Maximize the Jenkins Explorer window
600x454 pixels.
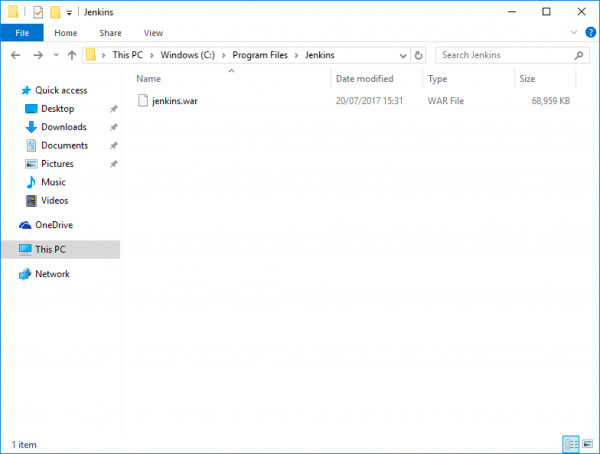[x=546, y=12]
